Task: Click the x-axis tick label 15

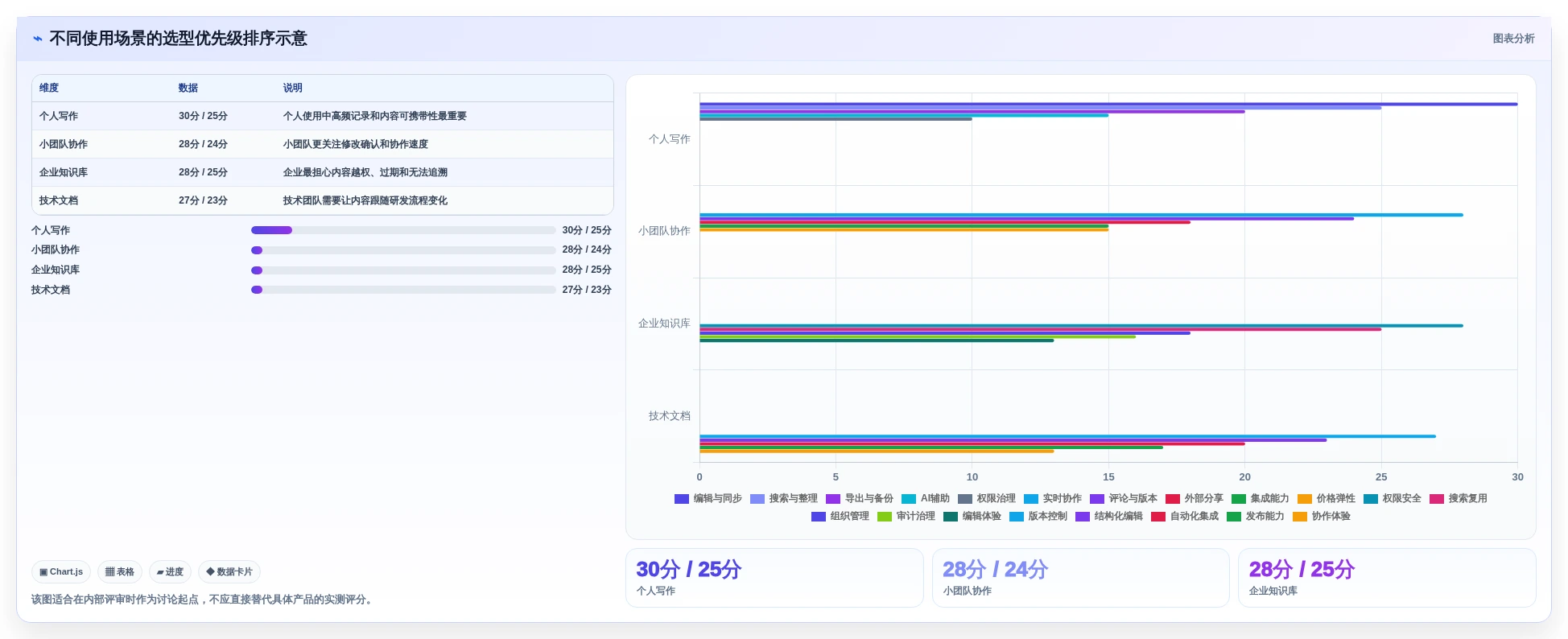Action: 1108,477
